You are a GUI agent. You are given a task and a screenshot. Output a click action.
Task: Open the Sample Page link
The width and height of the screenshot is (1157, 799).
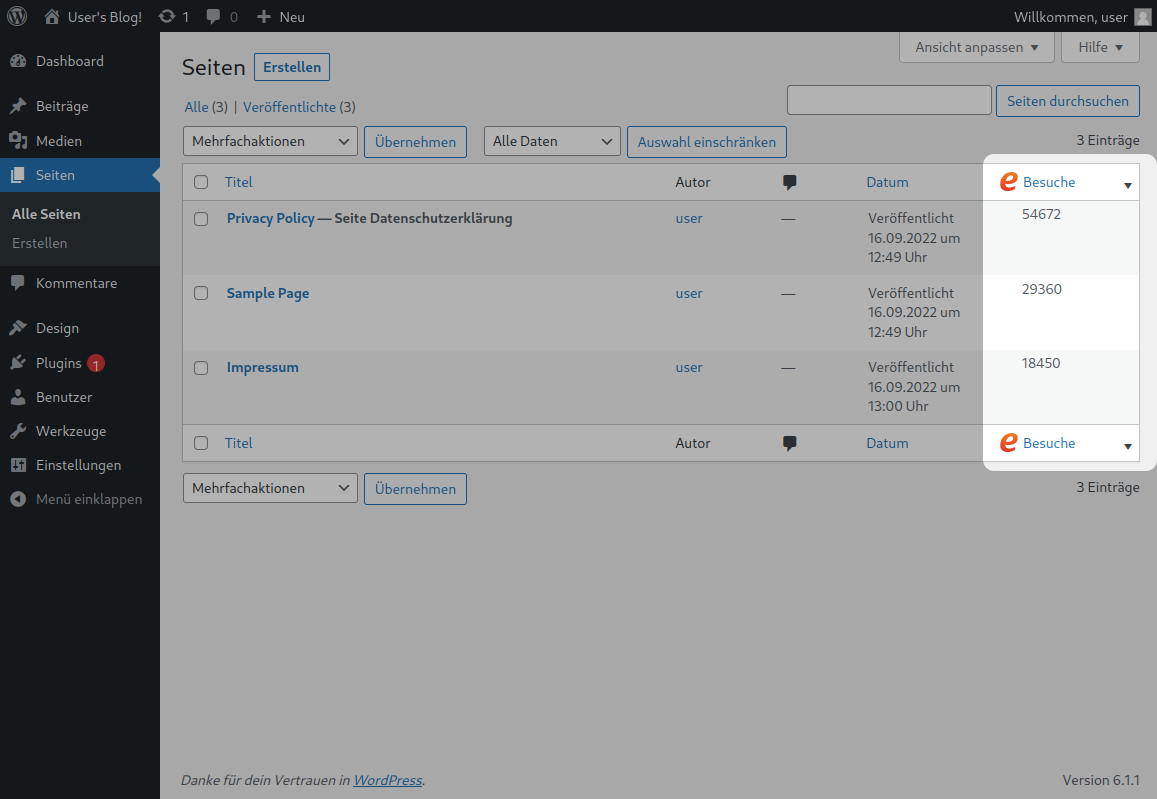[x=268, y=293]
